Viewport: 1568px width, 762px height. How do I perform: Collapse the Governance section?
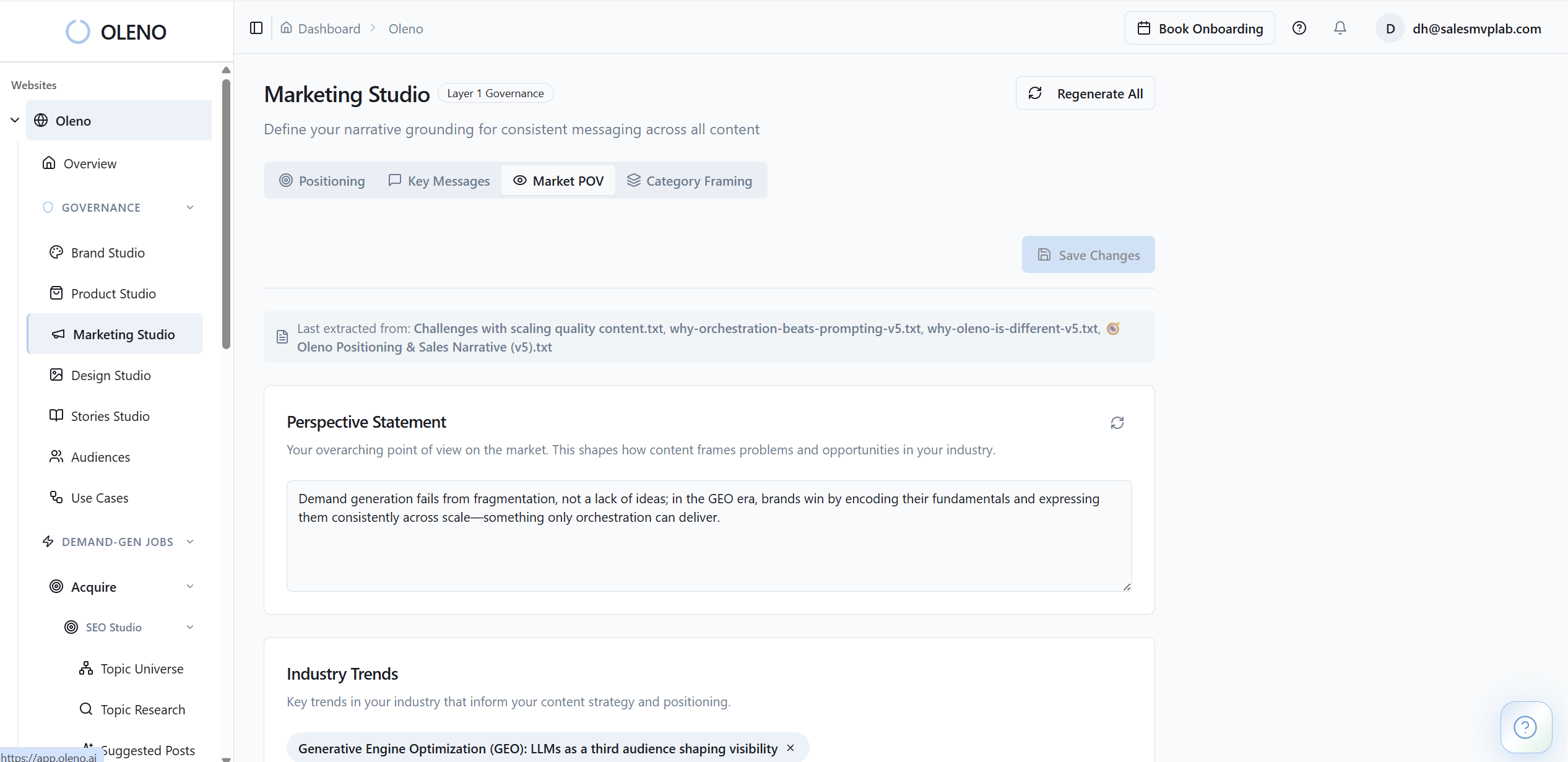tap(190, 207)
